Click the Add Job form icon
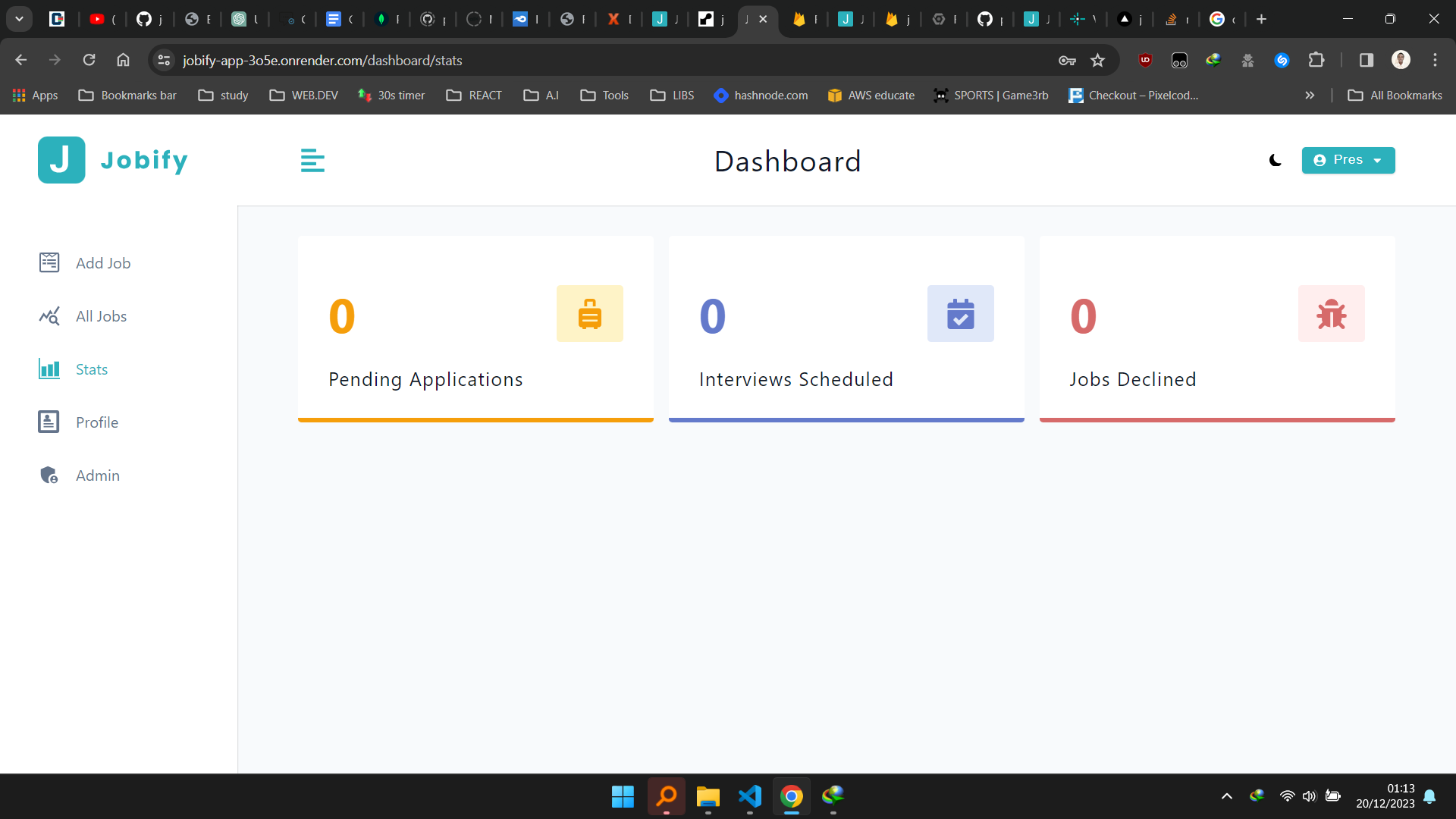Screen dimensions: 1456x819 click(49, 262)
